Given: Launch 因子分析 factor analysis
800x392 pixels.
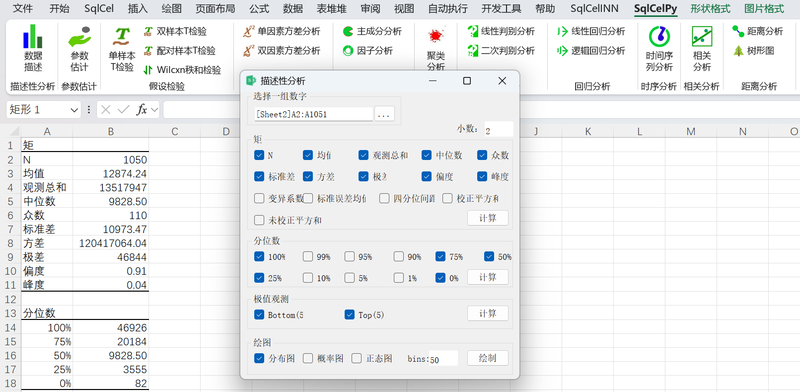Looking at the screenshot, I should click(x=368, y=51).
